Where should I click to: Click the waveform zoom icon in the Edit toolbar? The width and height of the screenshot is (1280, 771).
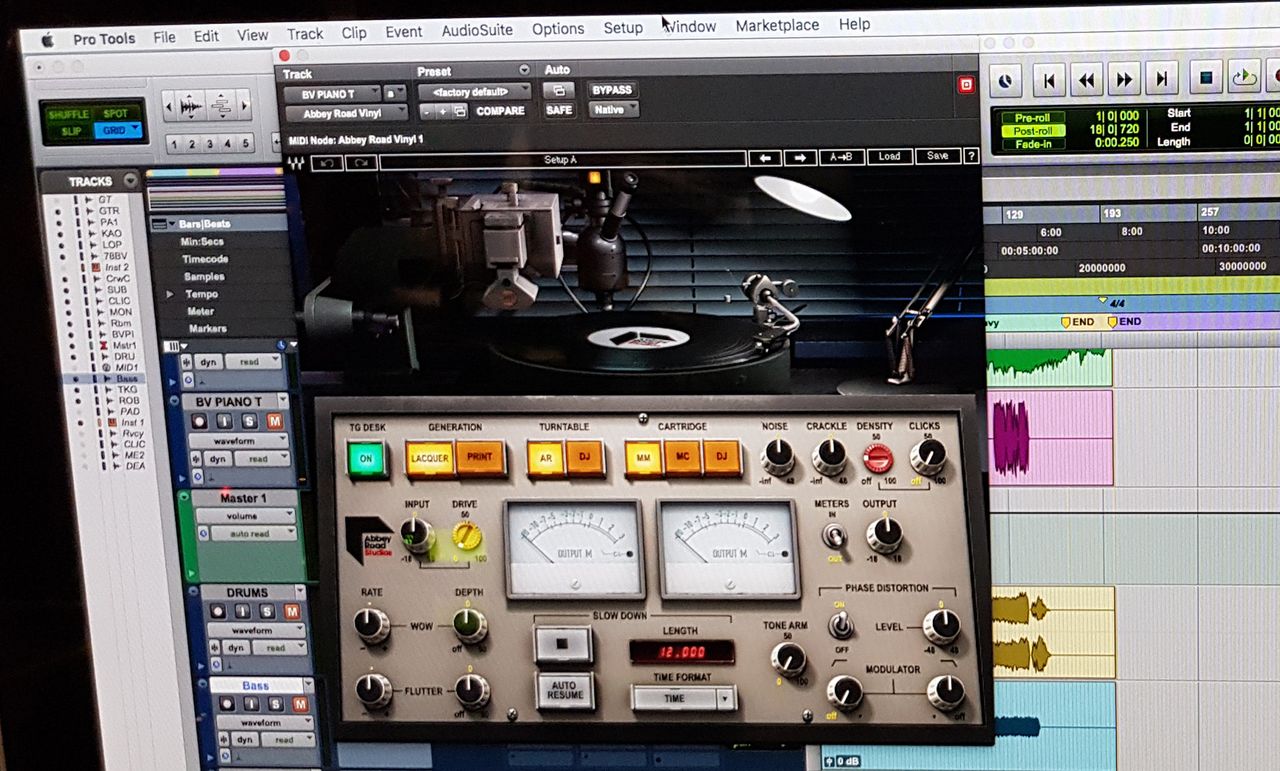coord(190,105)
